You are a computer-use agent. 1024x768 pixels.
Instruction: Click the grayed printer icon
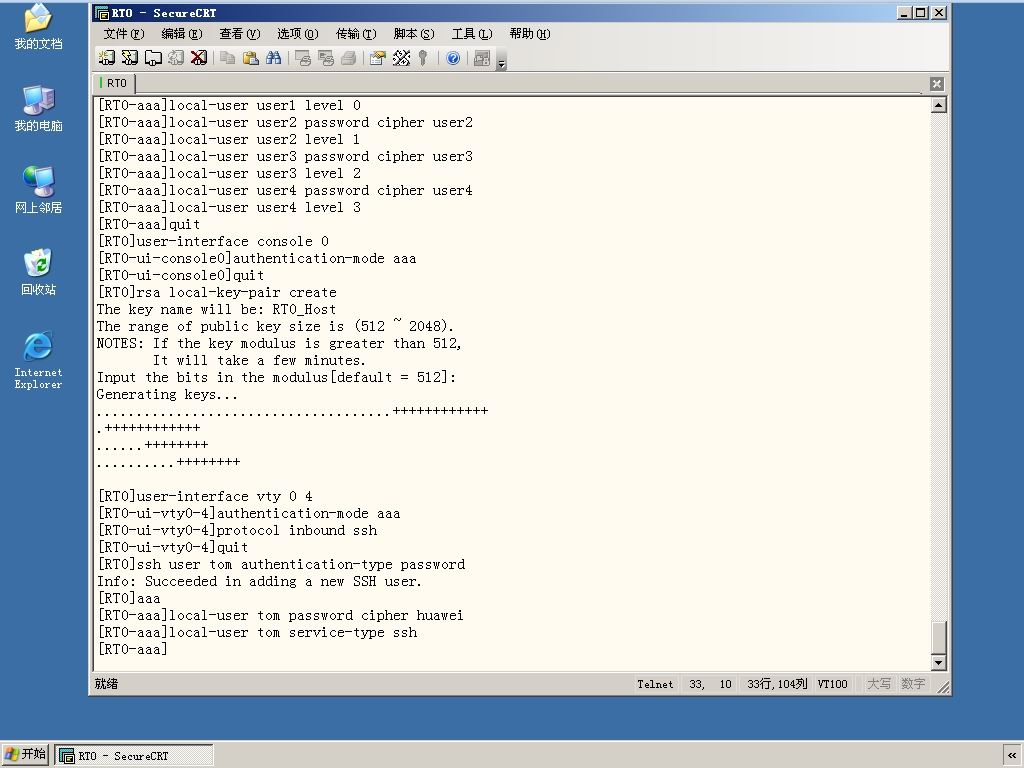tap(349, 58)
